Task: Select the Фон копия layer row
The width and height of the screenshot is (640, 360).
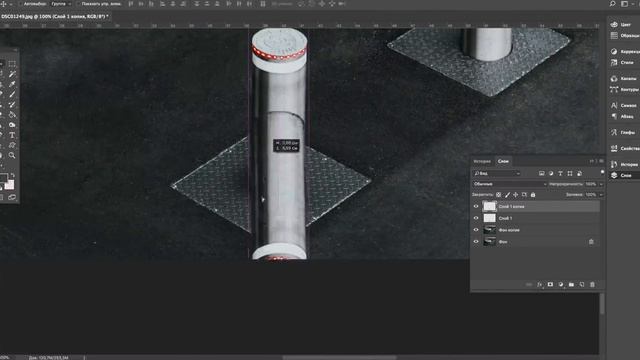Action: [536, 230]
